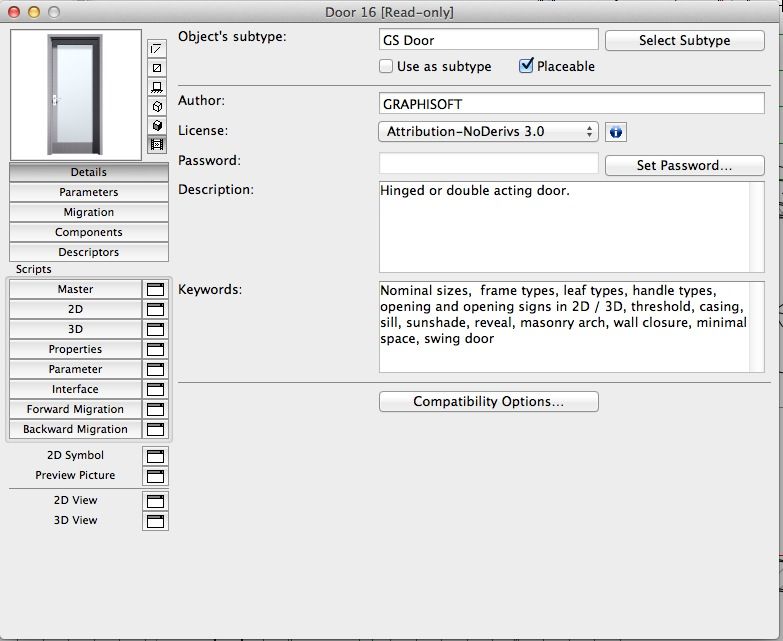Viewport: 783px width, 641px height.
Task: Open Interface script in separate window
Action: [x=155, y=389]
